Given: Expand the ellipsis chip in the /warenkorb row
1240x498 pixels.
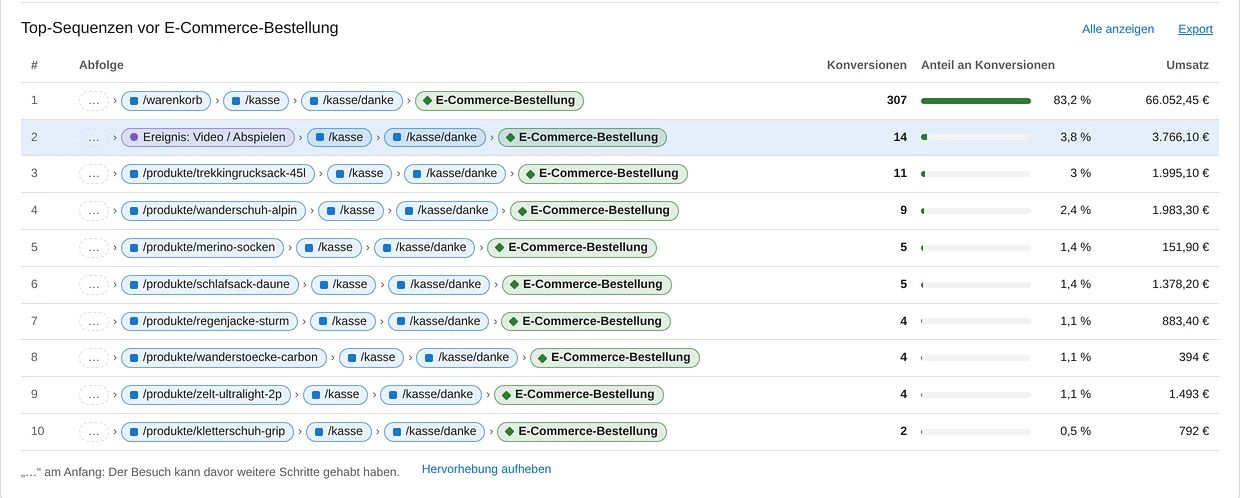Looking at the screenshot, I should point(94,100).
